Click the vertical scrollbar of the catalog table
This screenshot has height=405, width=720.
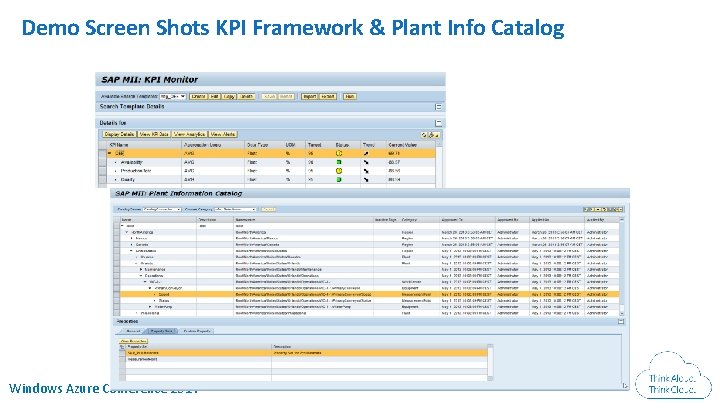pyautogui.click(x=622, y=266)
